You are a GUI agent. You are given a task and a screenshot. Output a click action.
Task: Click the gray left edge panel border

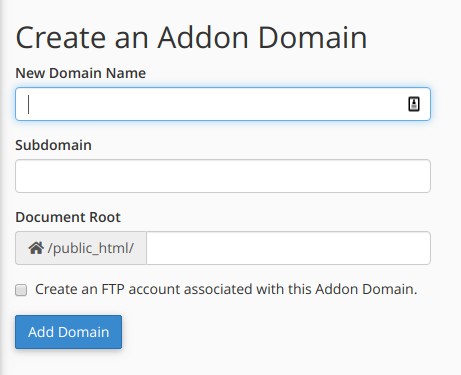pos(2,187)
